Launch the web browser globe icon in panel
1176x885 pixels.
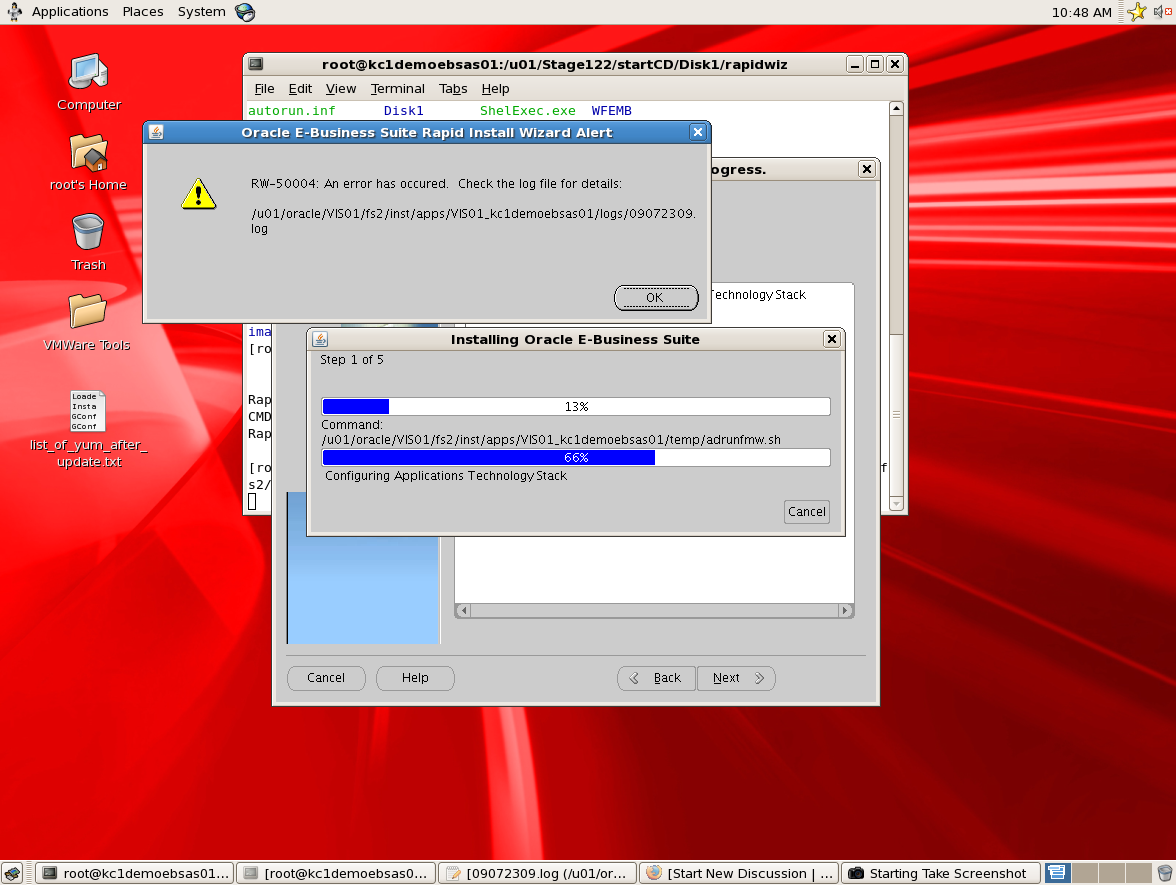[244, 12]
